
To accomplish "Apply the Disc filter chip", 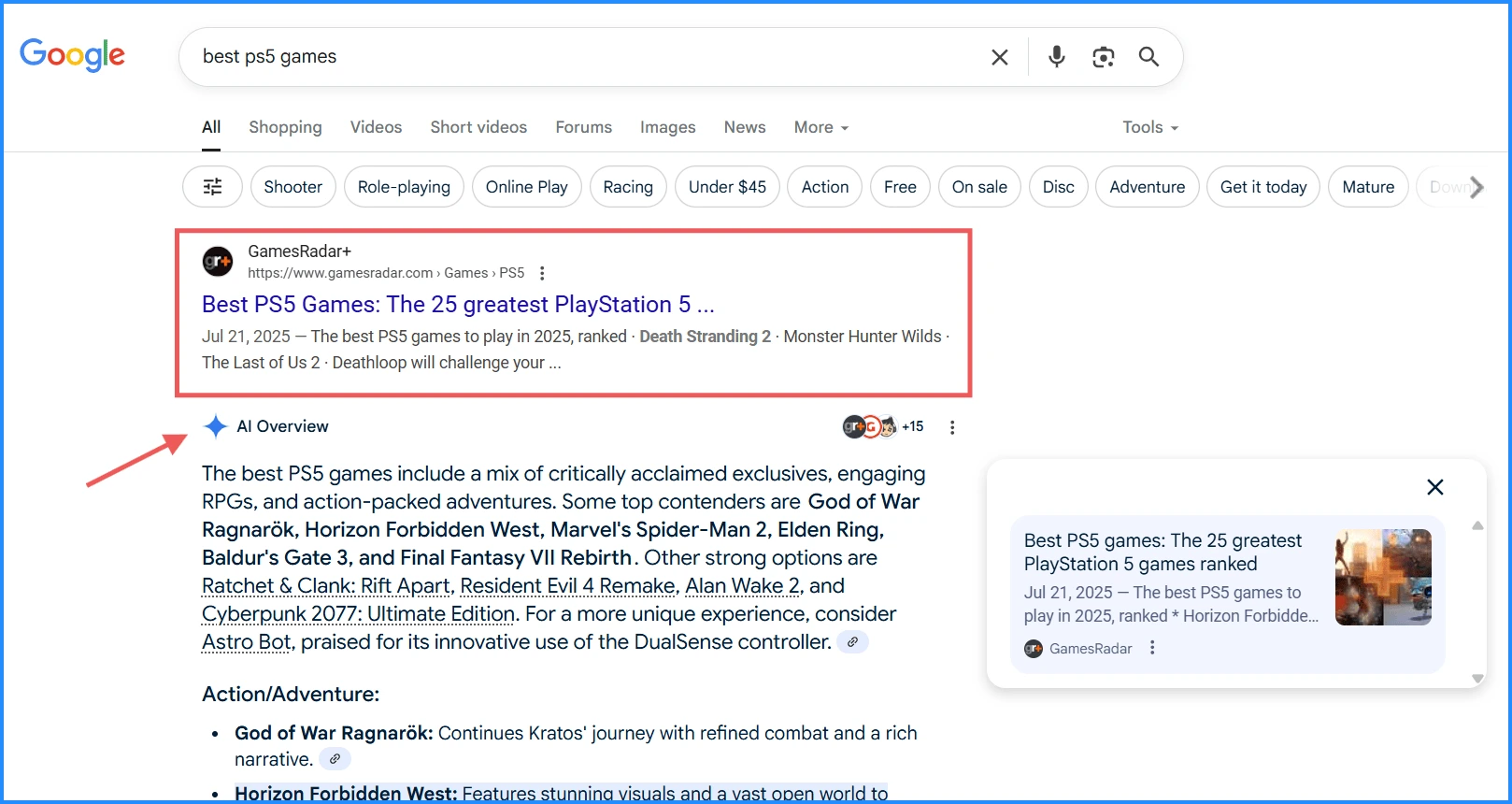I will point(1058,187).
